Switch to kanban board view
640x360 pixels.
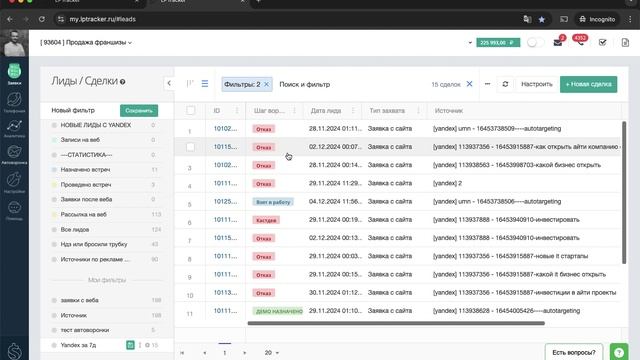coord(190,84)
